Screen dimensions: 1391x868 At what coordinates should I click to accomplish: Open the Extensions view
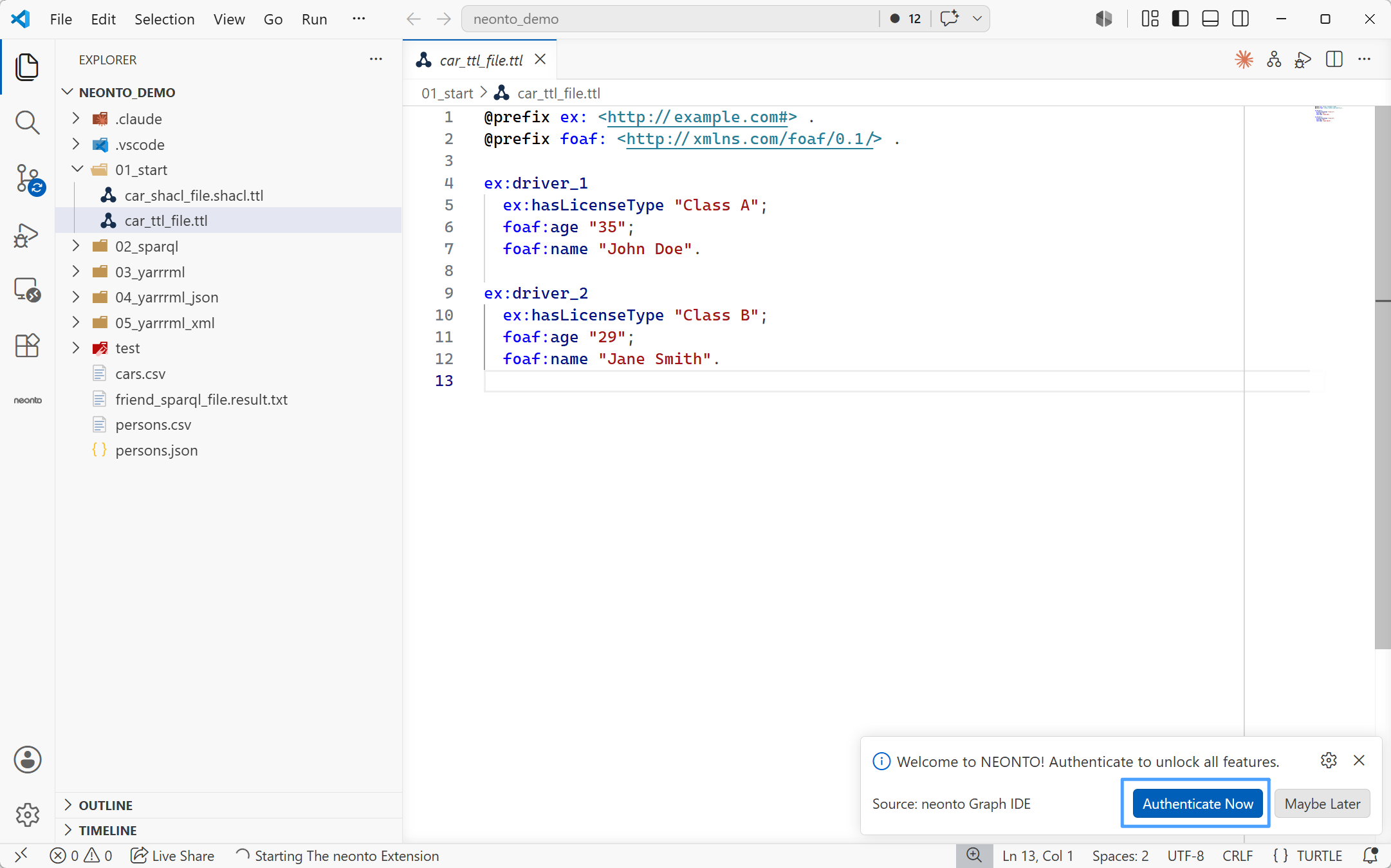(27, 346)
